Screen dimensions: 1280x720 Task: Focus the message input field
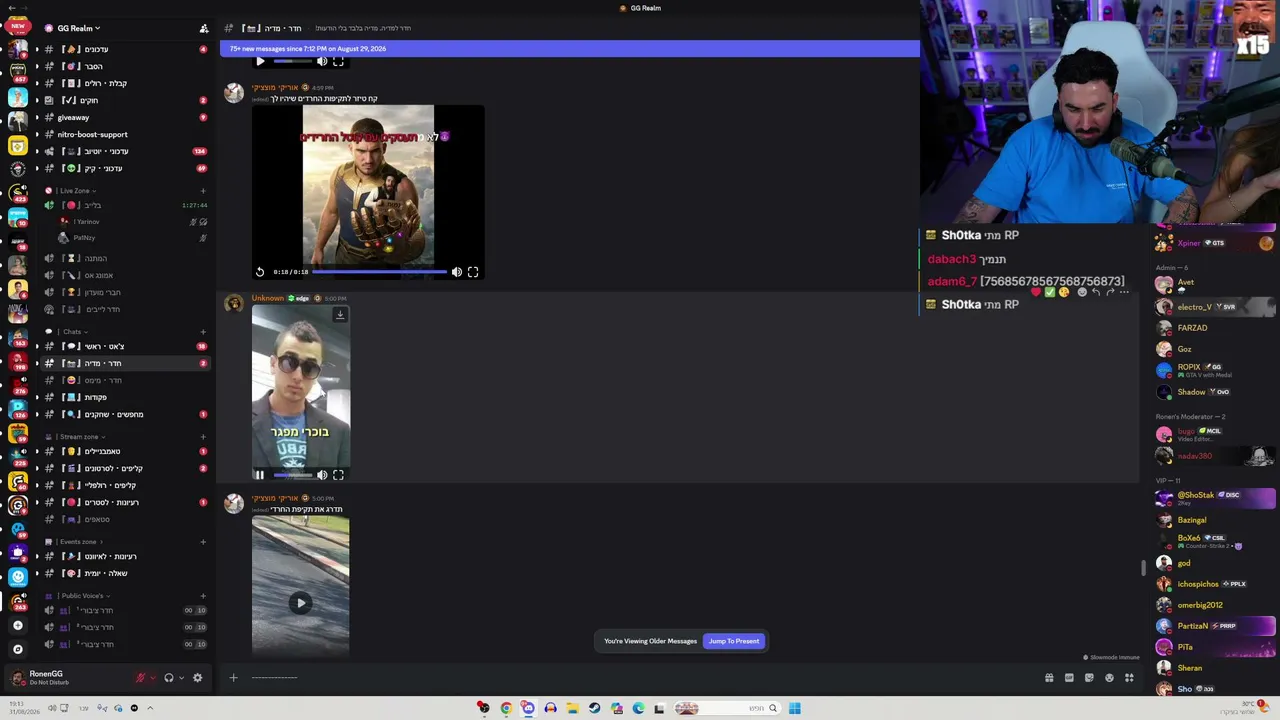click(640, 678)
